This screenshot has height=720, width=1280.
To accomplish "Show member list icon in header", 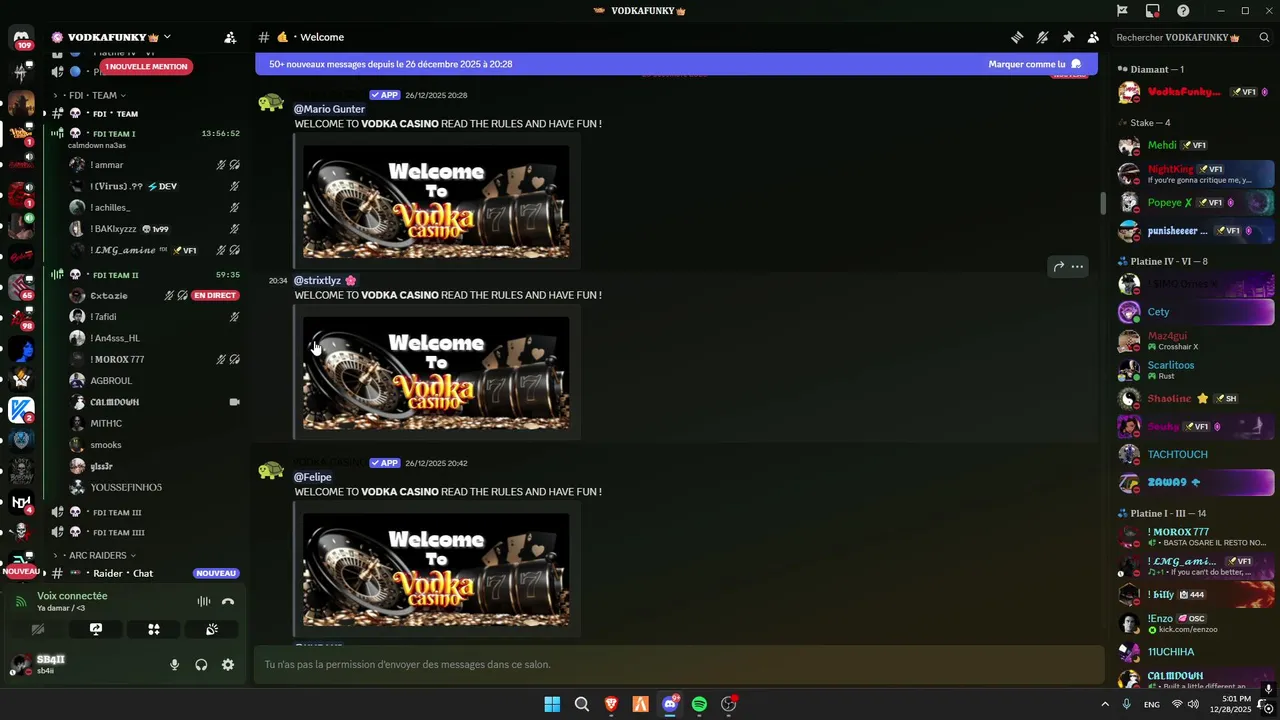I will (1093, 37).
